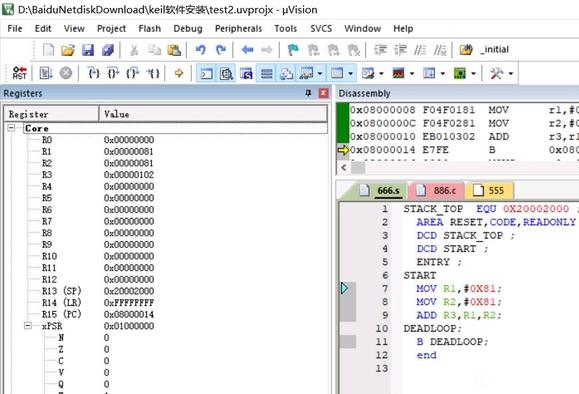This screenshot has height=394, width=579.
Task: Click the Open file folder icon
Action: [x=68, y=50]
